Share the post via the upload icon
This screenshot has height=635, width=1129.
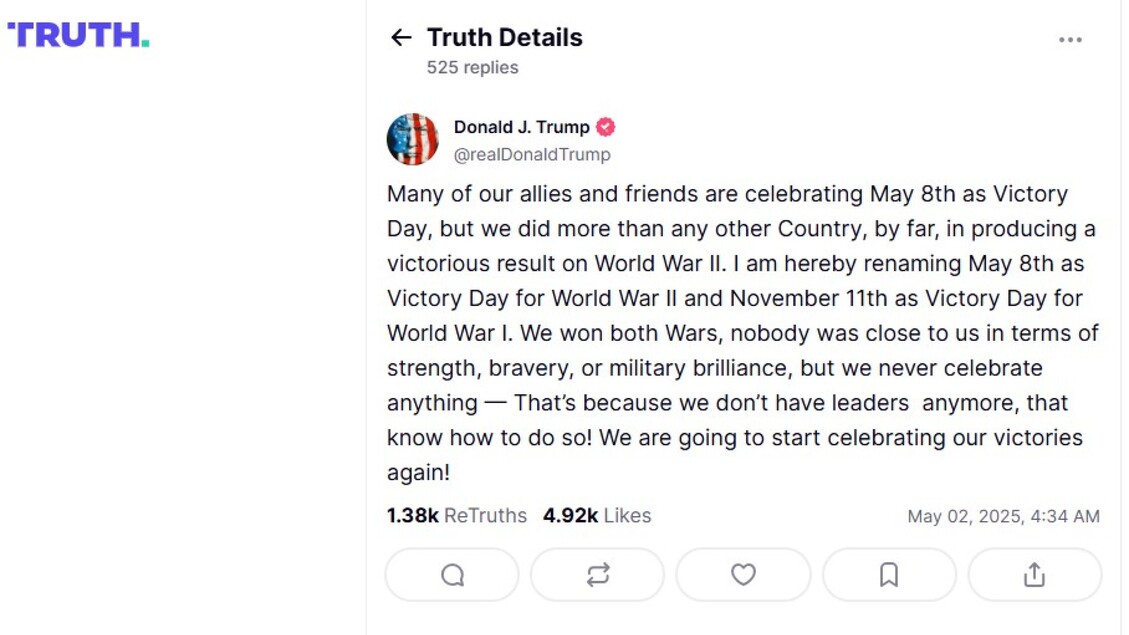click(x=1034, y=575)
